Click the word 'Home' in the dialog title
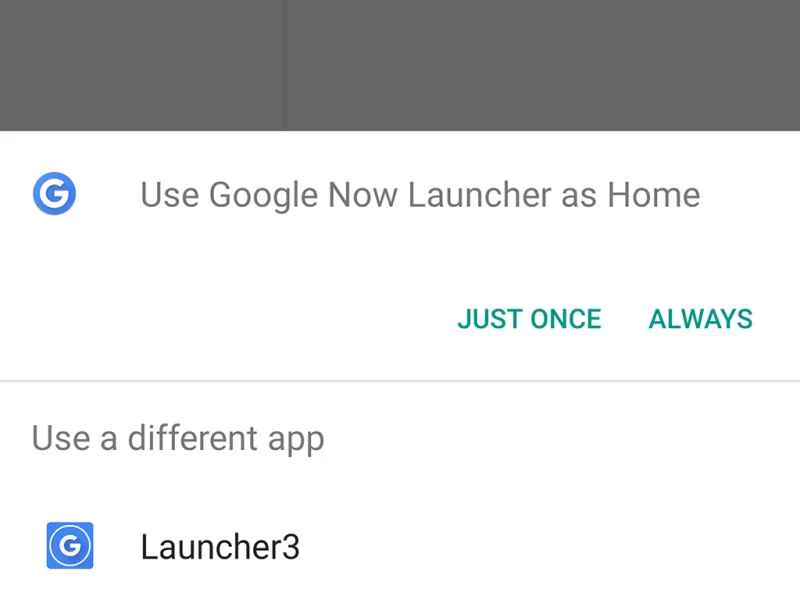Screen dimensions: 800x600 point(654,194)
